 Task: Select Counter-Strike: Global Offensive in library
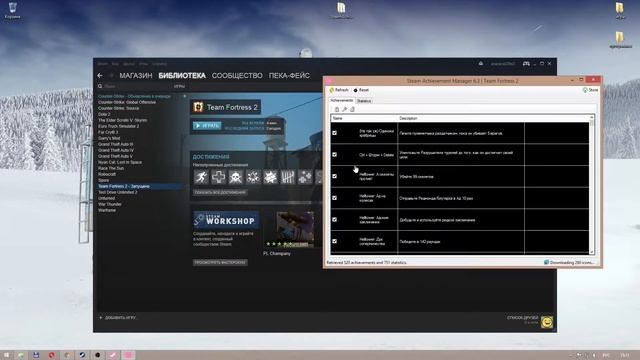click(127, 102)
